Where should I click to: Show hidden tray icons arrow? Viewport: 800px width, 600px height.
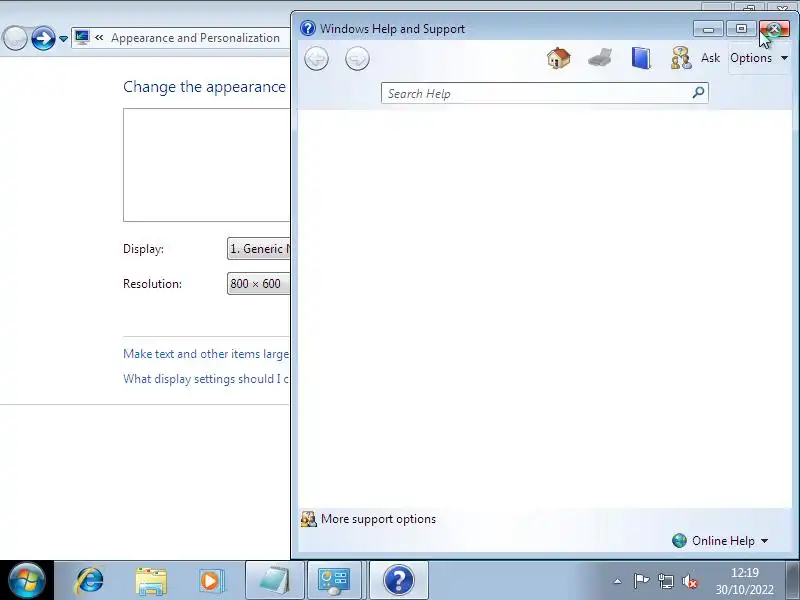(617, 581)
